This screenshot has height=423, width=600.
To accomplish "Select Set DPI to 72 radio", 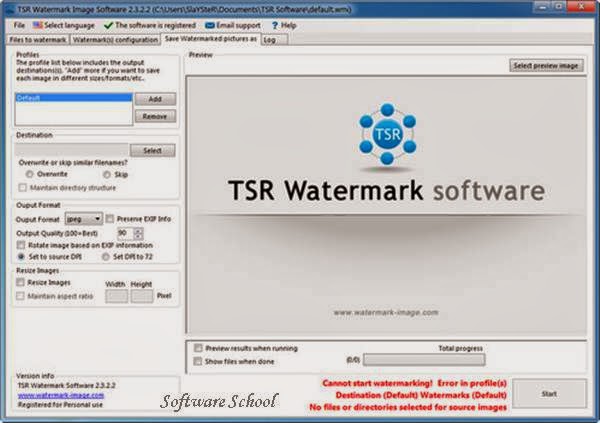I will (106, 257).
